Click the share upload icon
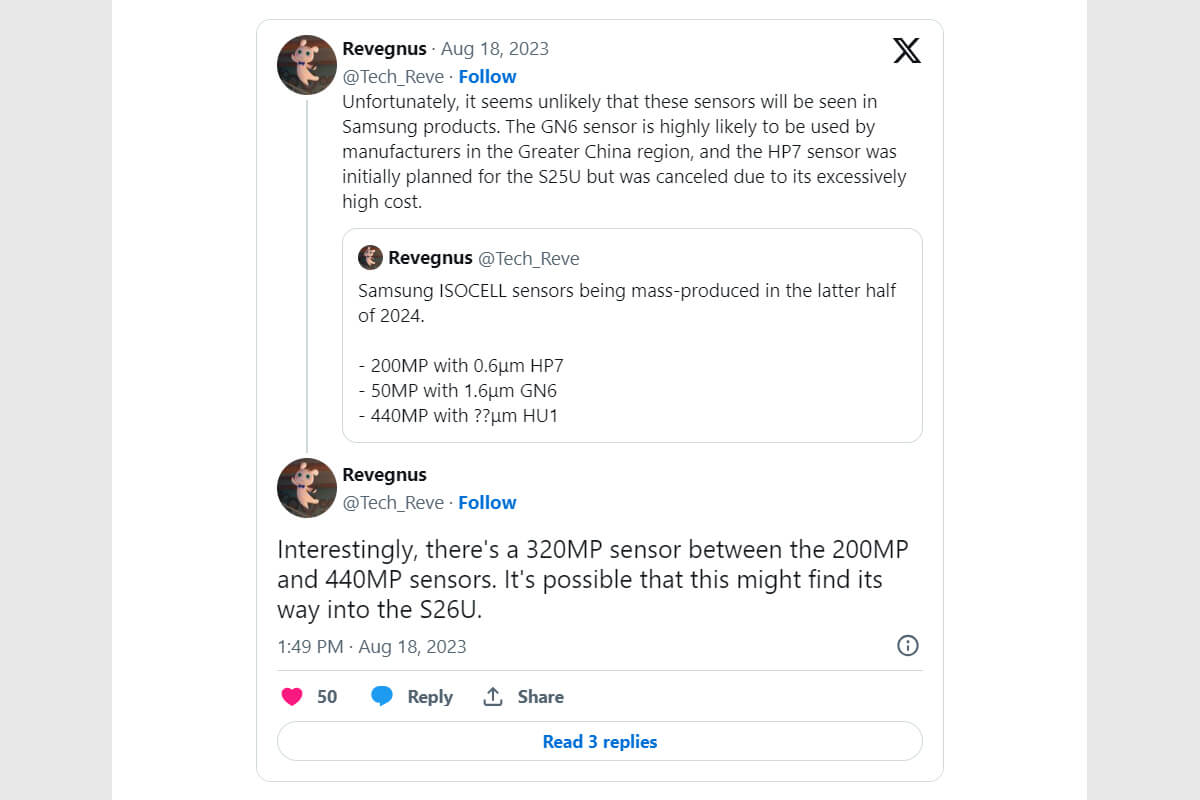The height and width of the screenshot is (800, 1200). (493, 697)
